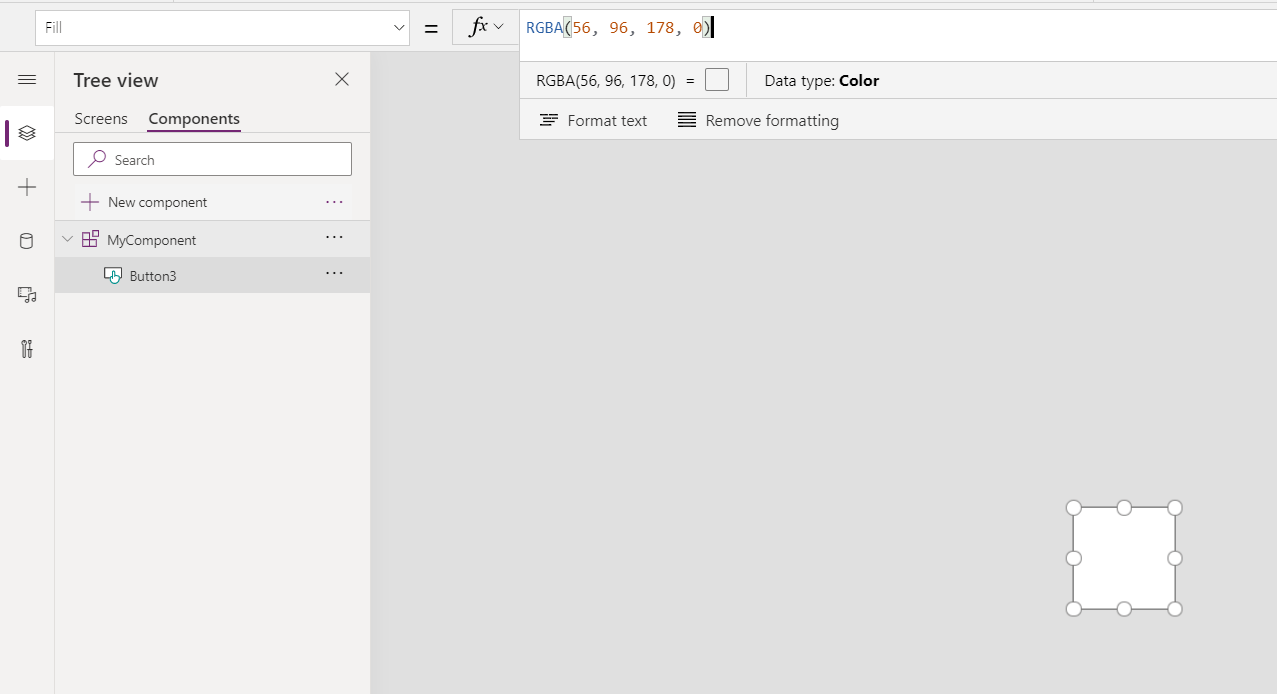Open the fx function dropdown
Viewport: 1277px width, 694px height.
[x=486, y=27]
